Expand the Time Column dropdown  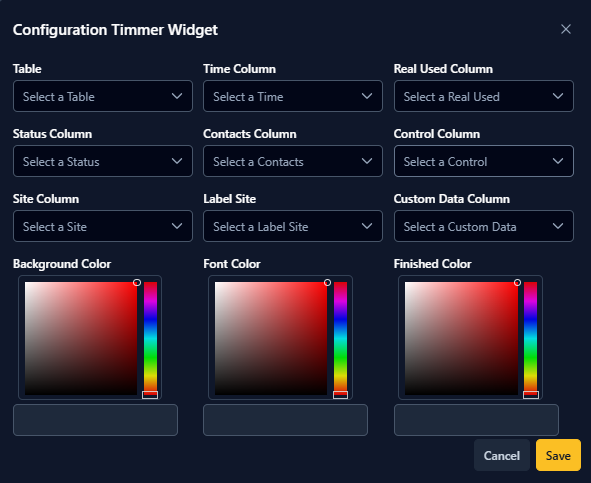point(293,96)
